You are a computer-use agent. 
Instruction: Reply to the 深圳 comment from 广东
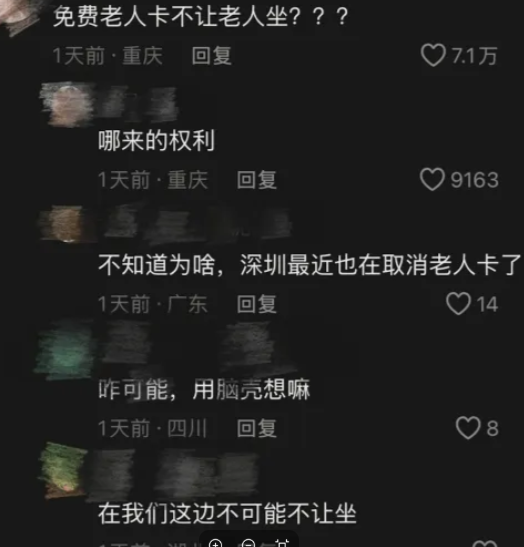(257, 304)
